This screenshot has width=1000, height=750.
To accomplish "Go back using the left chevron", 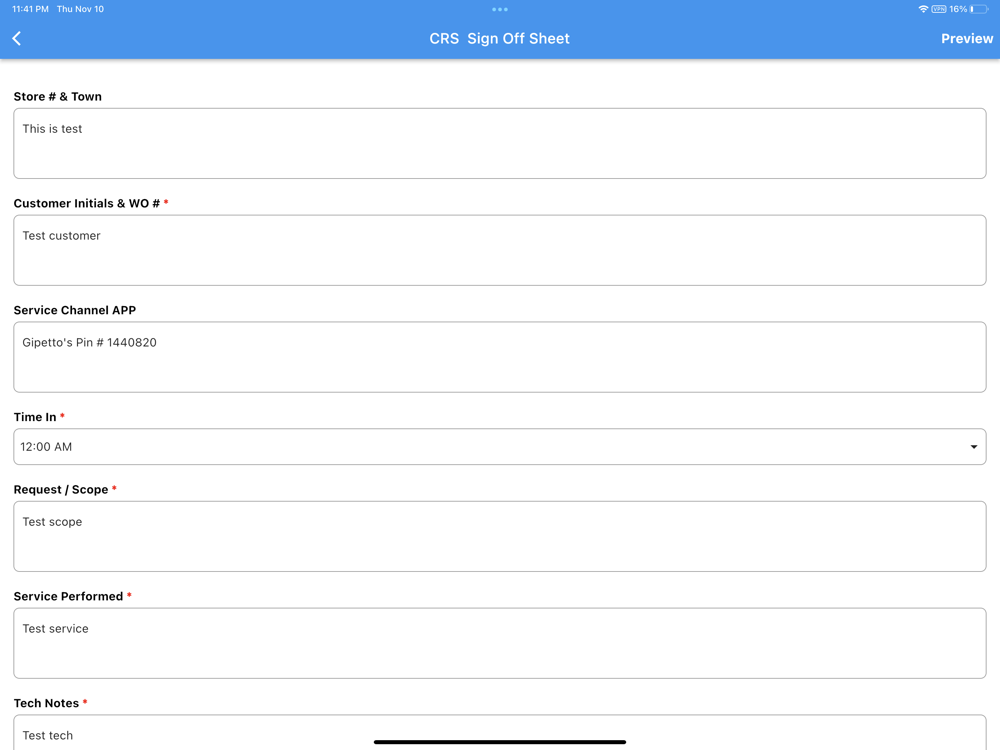I will [17, 38].
